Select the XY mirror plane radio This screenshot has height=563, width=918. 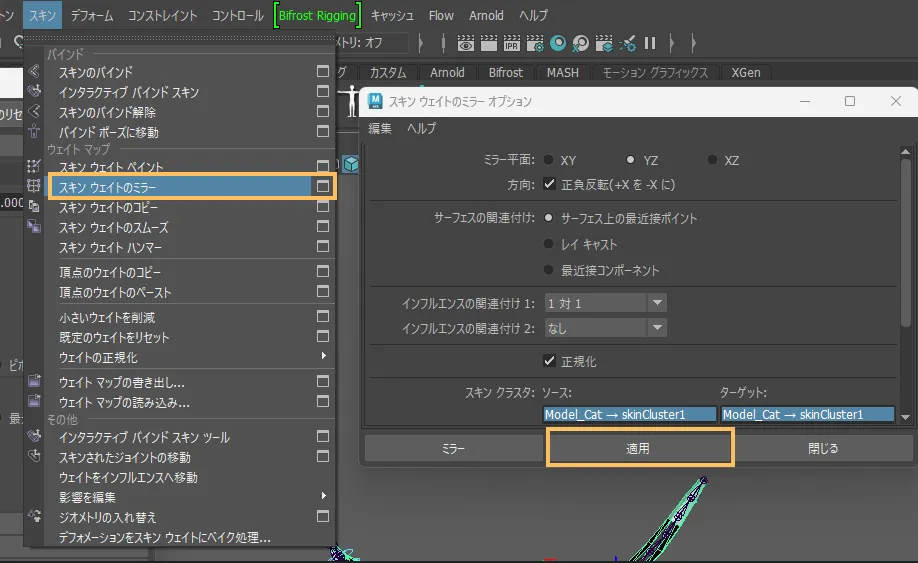pyautogui.click(x=549, y=160)
